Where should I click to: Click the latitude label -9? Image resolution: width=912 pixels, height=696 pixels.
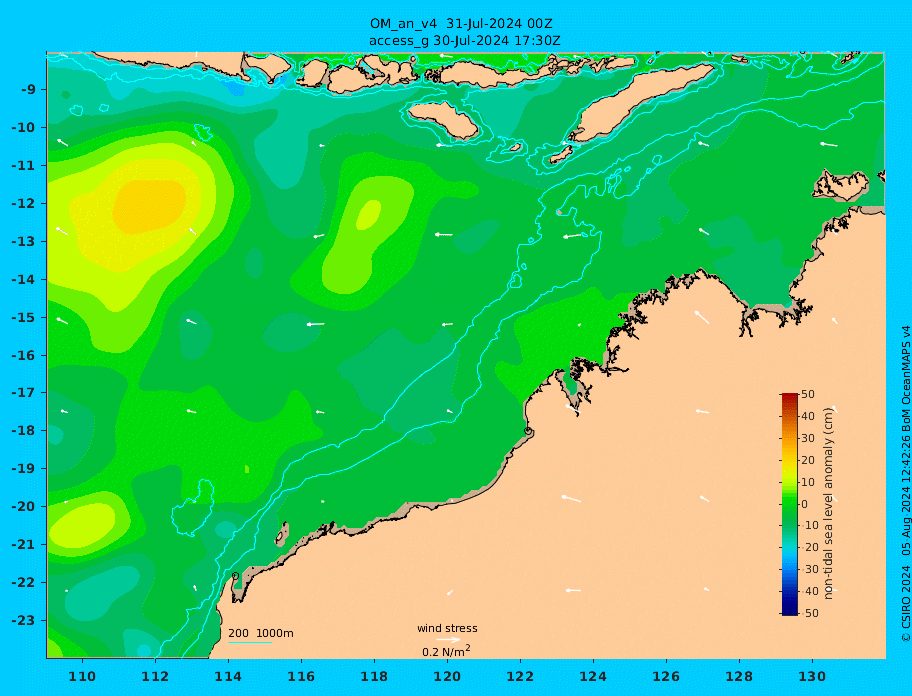(x=29, y=90)
